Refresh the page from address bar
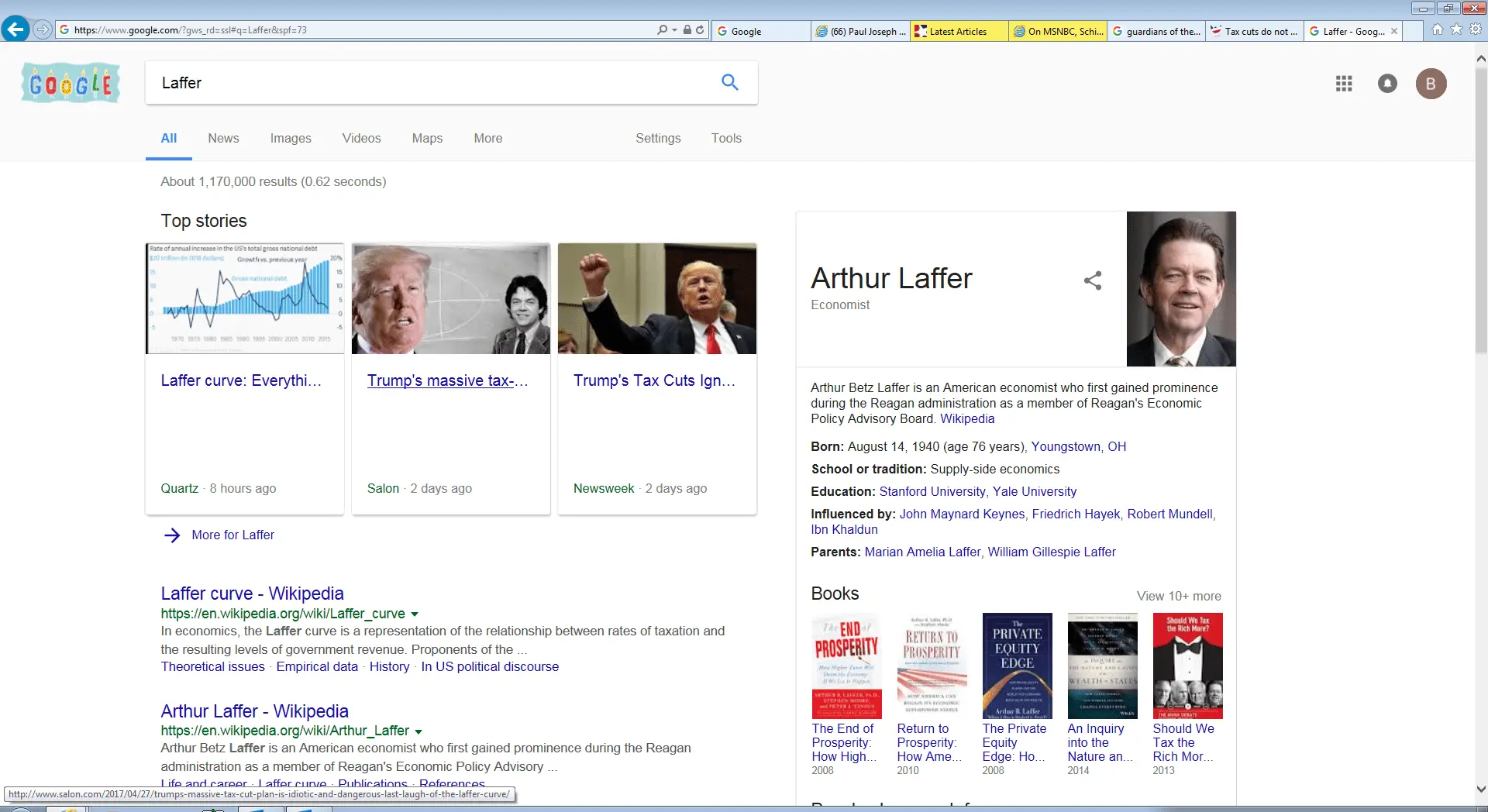The width and height of the screenshot is (1488, 812). point(700,30)
